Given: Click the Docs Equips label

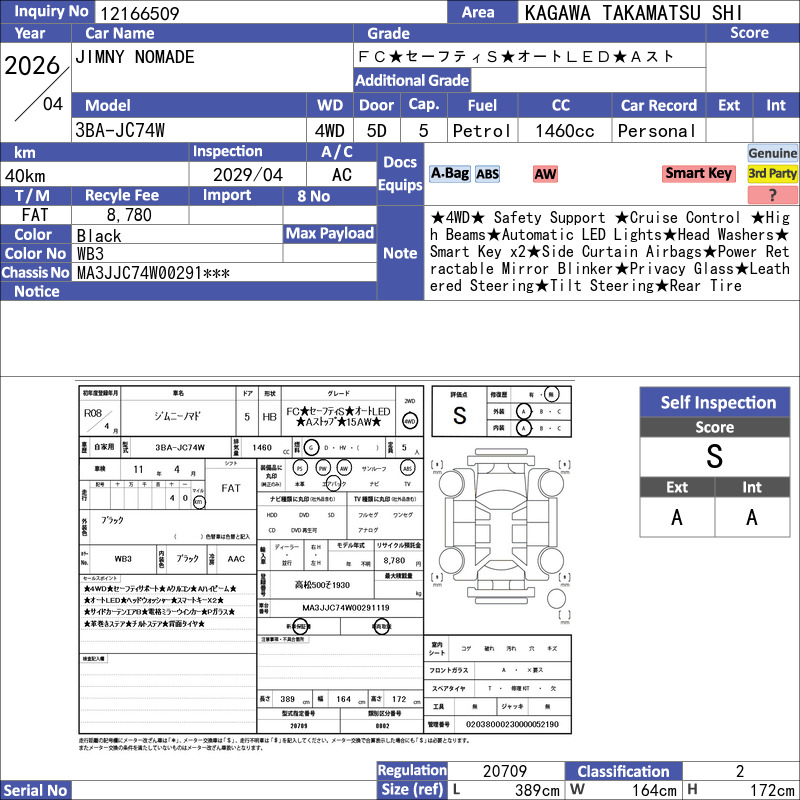Looking at the screenshot, I should click(400, 173).
